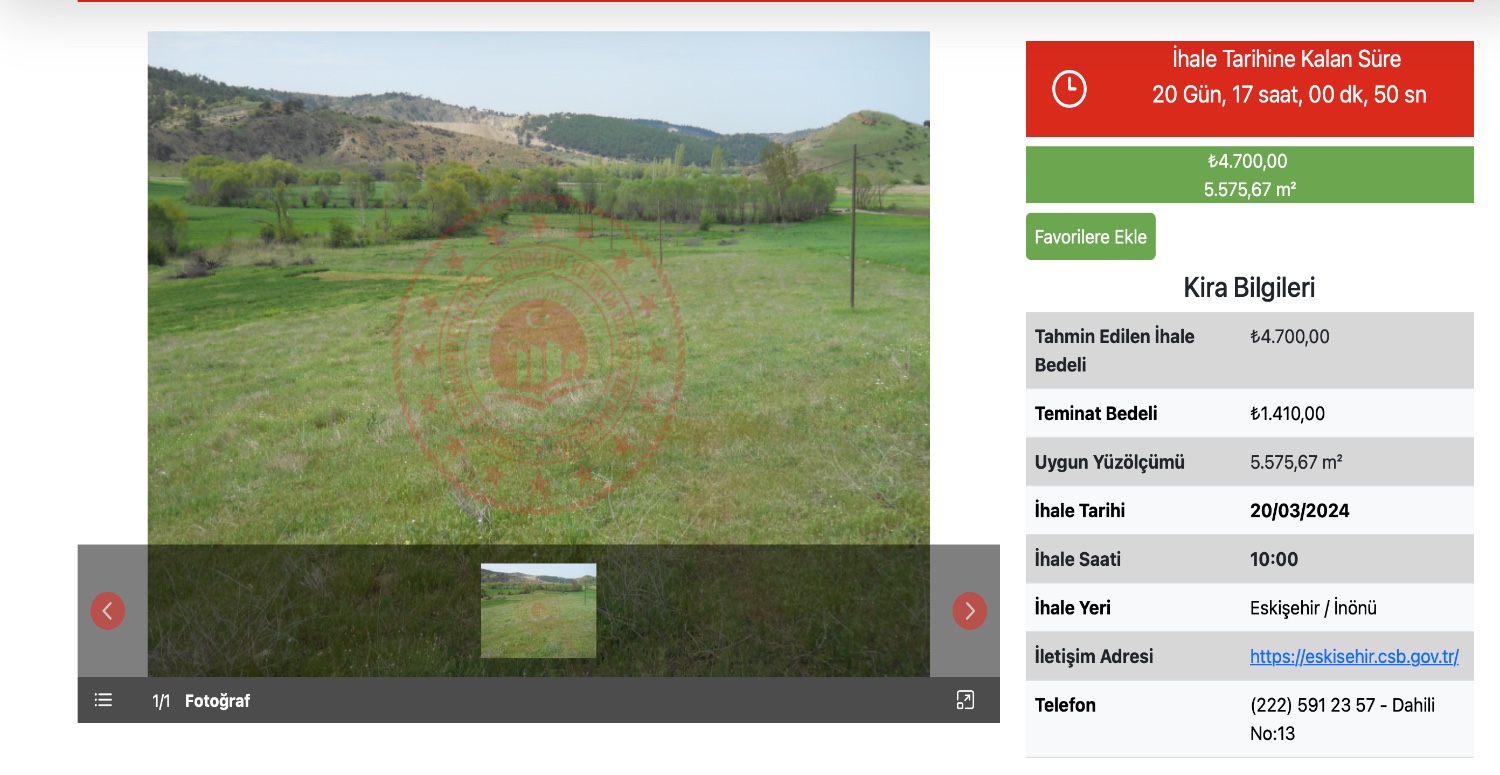Go to the previous photo with left arrow
This screenshot has width=1500, height=775.
pos(108,611)
